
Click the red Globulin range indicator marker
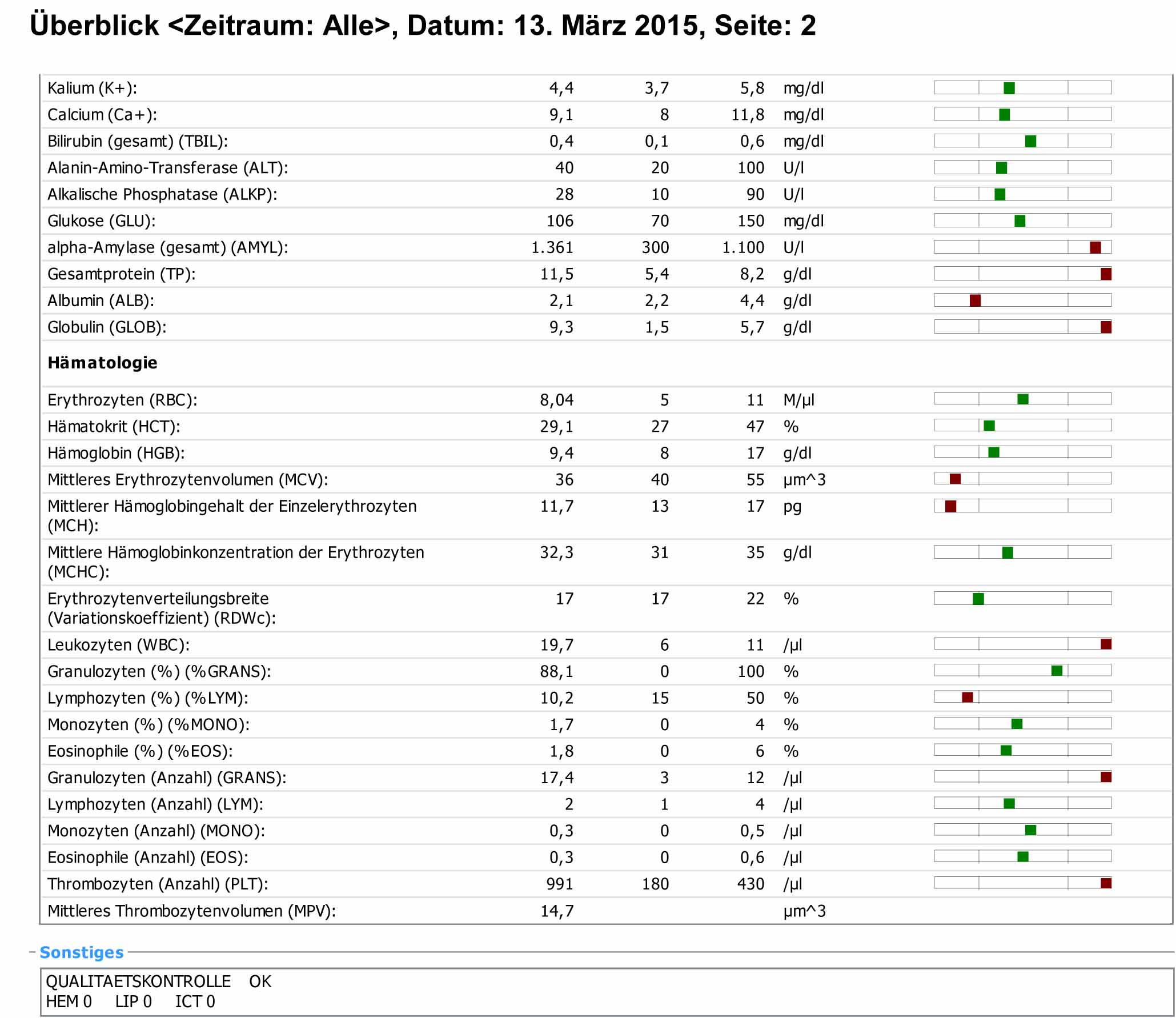coord(1106,327)
